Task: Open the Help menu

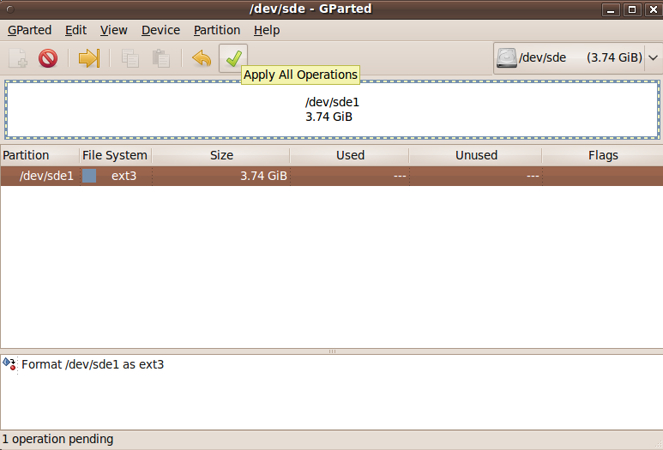Action: pyautogui.click(x=267, y=30)
